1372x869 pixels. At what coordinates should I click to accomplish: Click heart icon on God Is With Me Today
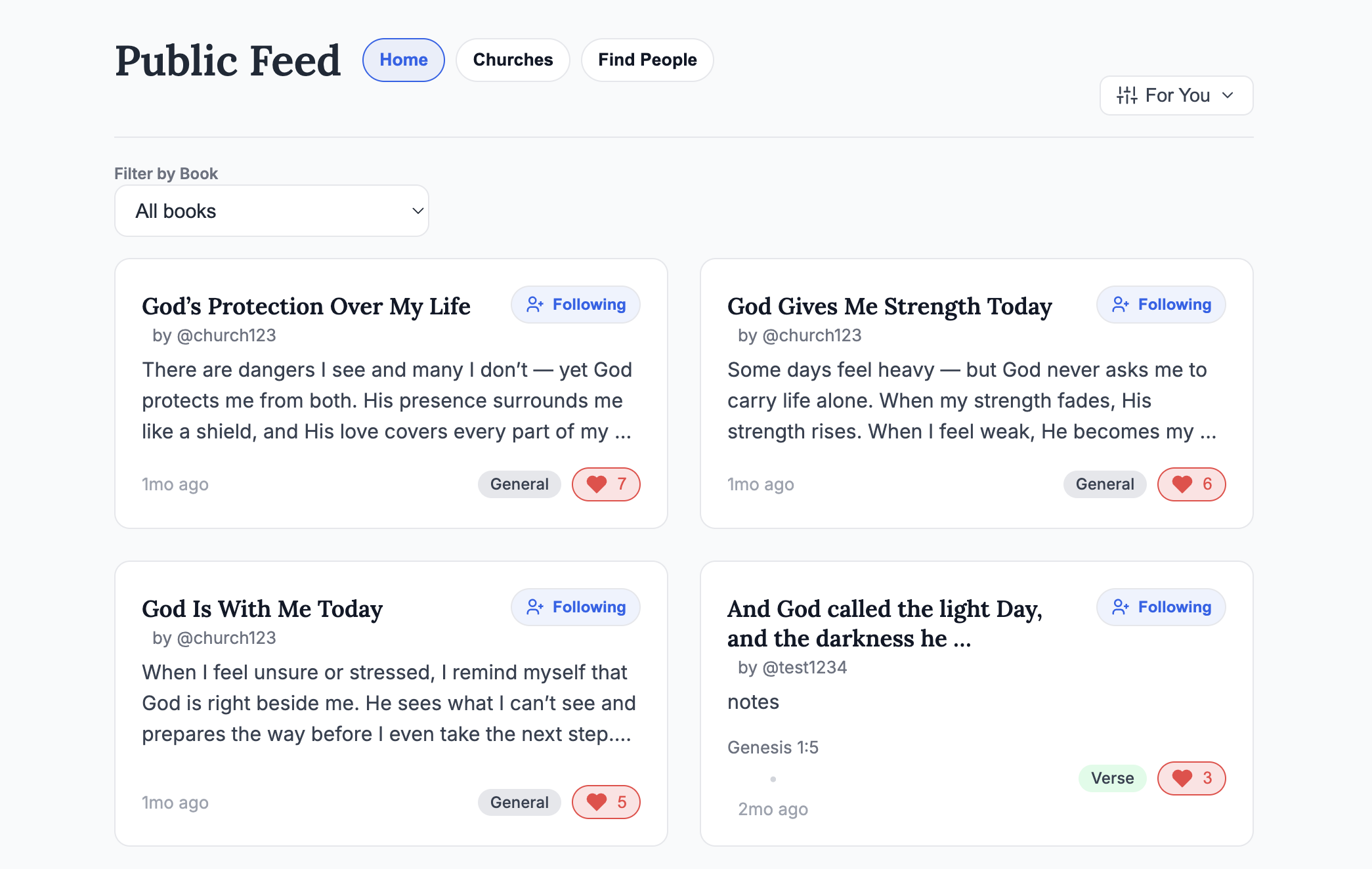pos(597,802)
